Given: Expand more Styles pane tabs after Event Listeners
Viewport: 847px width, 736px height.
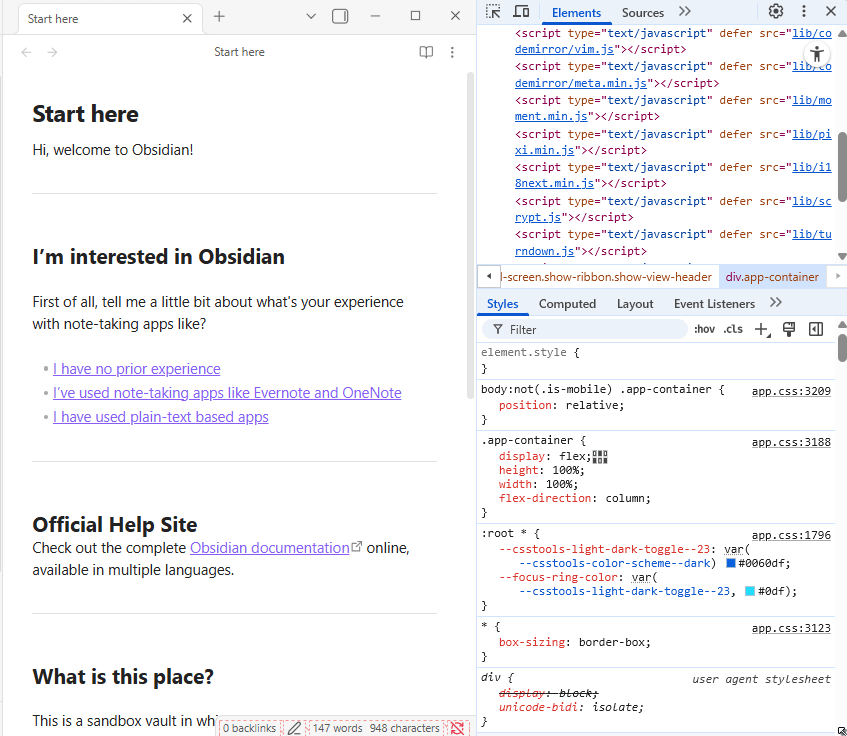Looking at the screenshot, I should (776, 303).
